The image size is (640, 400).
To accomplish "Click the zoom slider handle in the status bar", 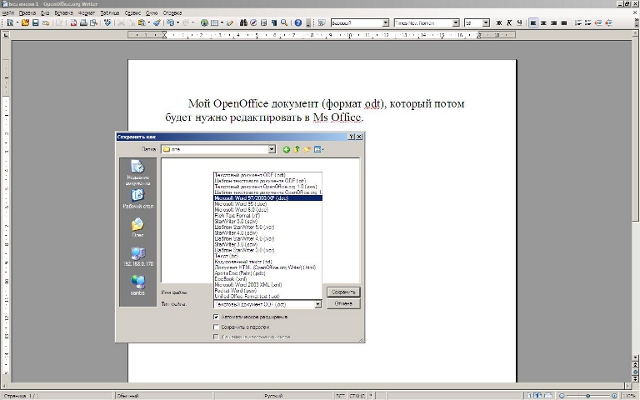I will pyautogui.click(x=588, y=396).
